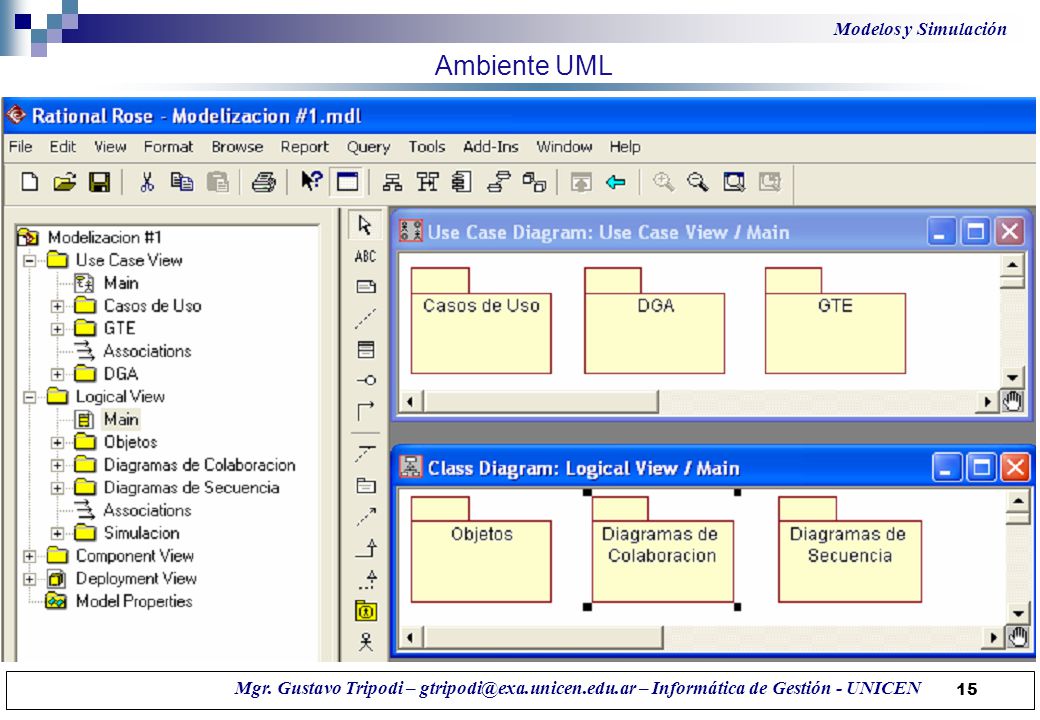Image resolution: width=1040 pixels, height=720 pixels.
Task: Open the File menu
Action: click(21, 147)
